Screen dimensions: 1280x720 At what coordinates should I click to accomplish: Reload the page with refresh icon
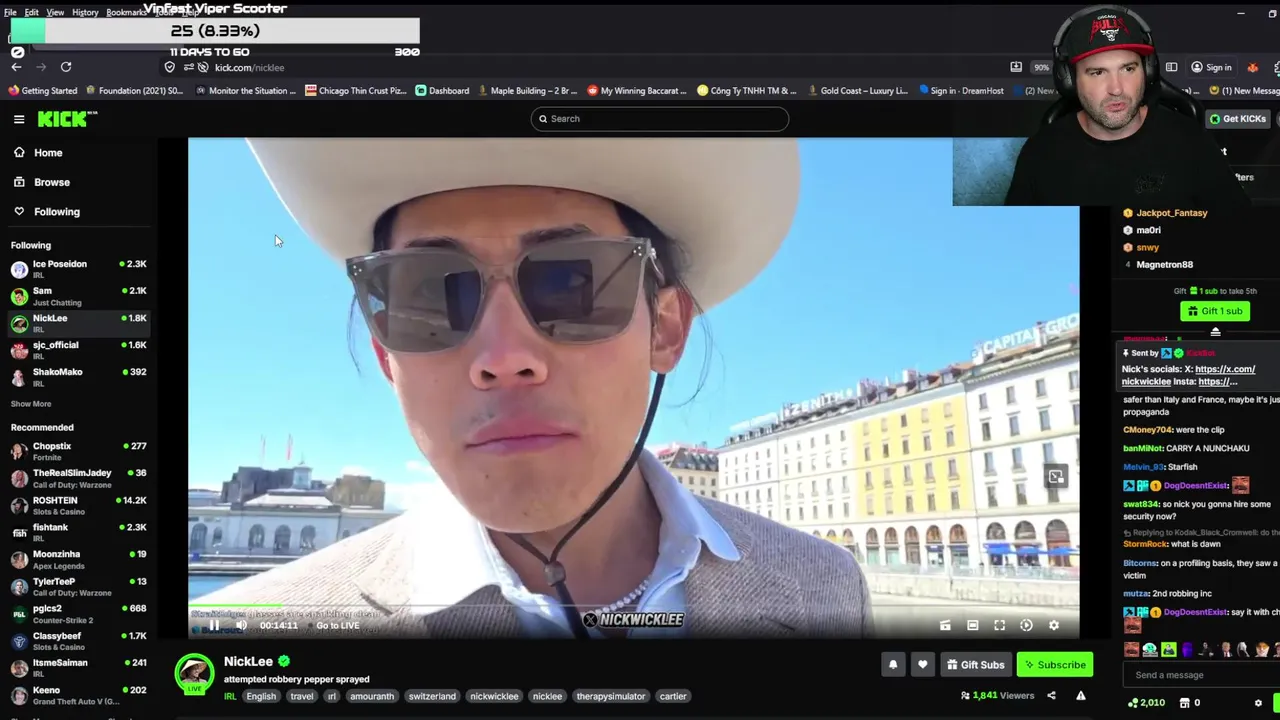[x=66, y=67]
